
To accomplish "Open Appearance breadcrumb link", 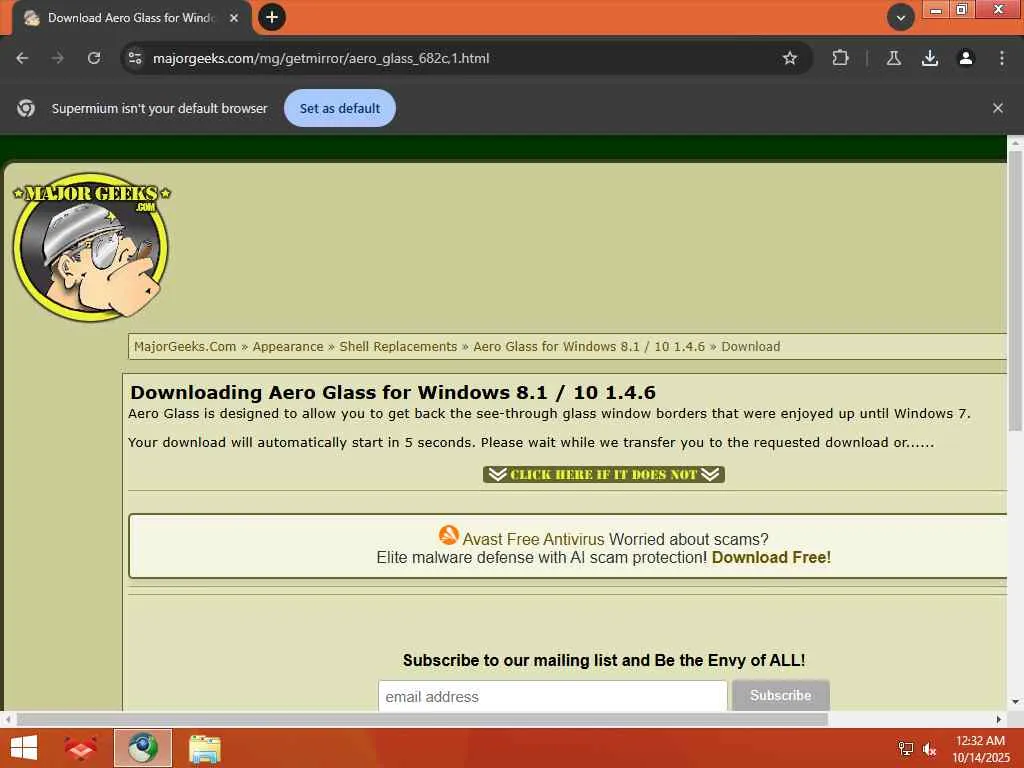I will [x=287, y=347].
